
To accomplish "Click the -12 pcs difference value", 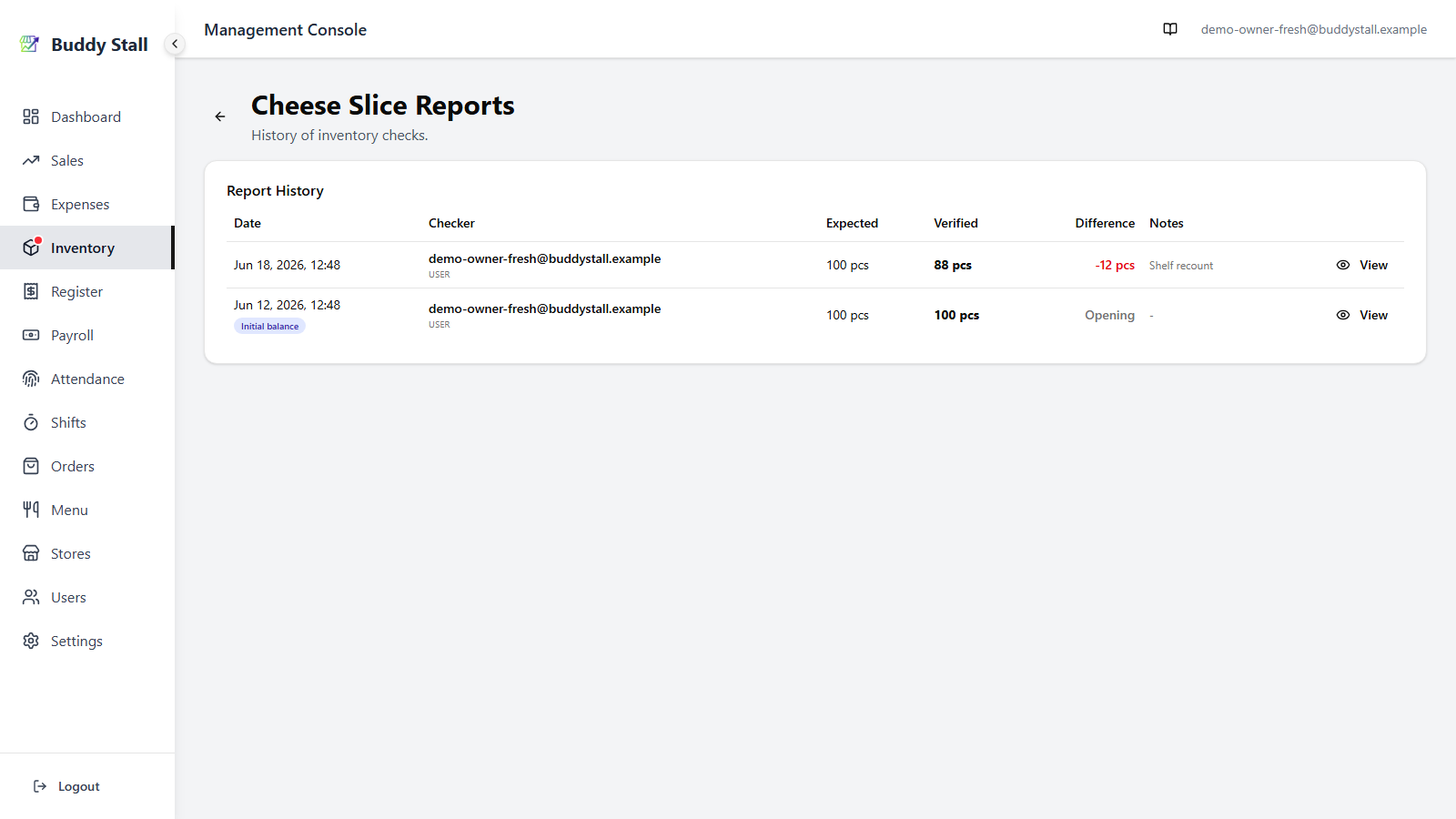I will click(1115, 265).
